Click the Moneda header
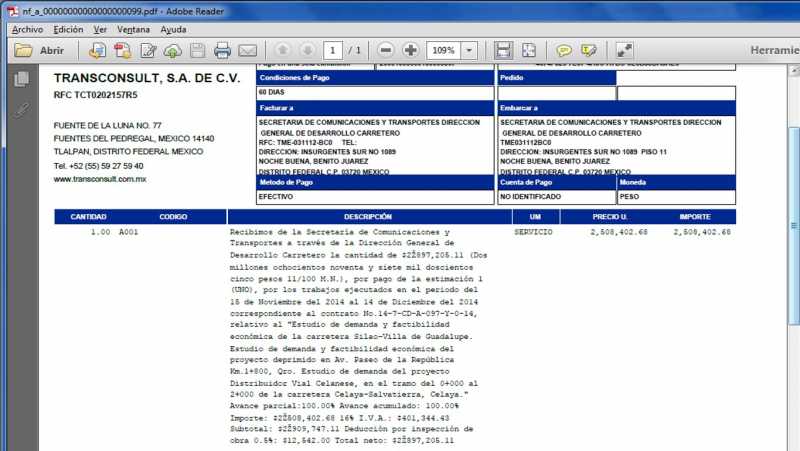Viewport: 800px width, 451px height. pos(677,183)
